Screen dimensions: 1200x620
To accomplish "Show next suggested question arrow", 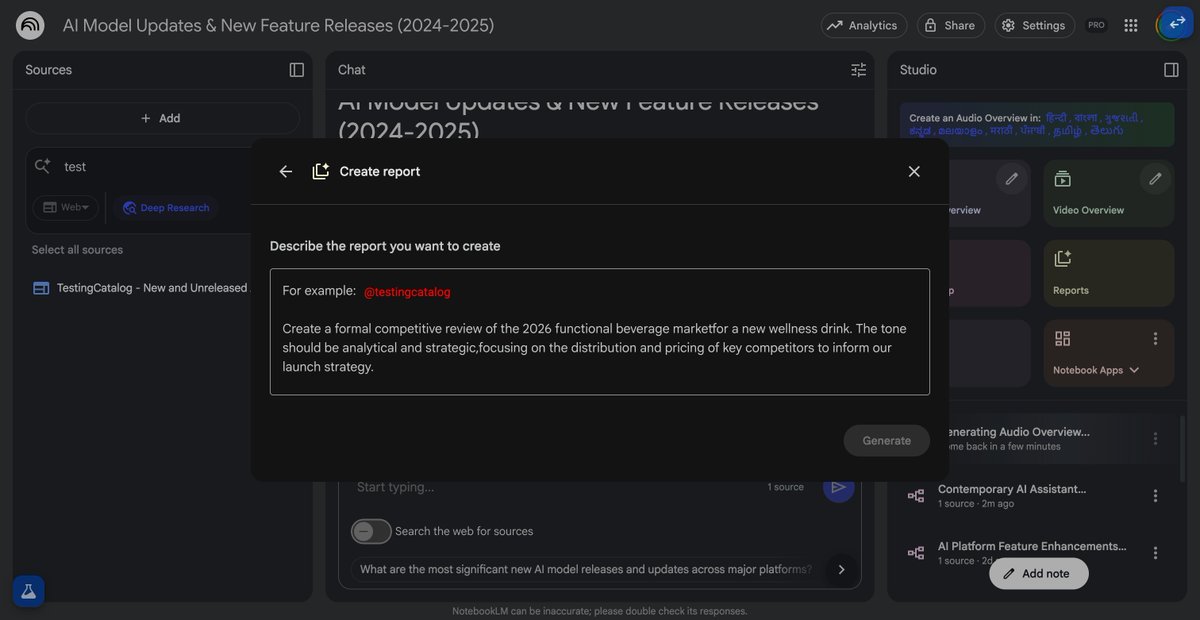I will click(841, 569).
